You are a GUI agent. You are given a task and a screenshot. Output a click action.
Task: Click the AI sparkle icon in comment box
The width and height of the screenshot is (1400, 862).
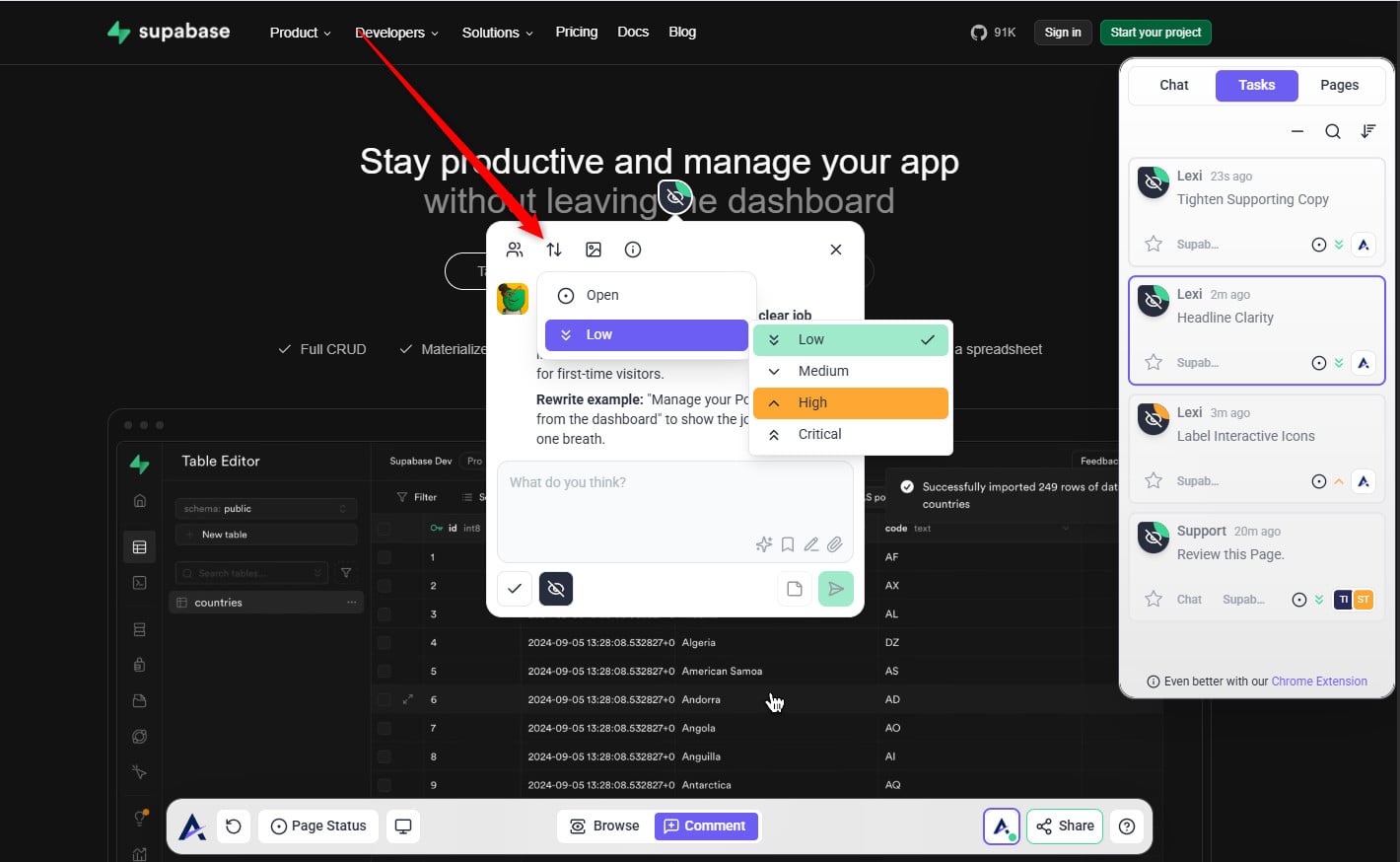pos(763,544)
